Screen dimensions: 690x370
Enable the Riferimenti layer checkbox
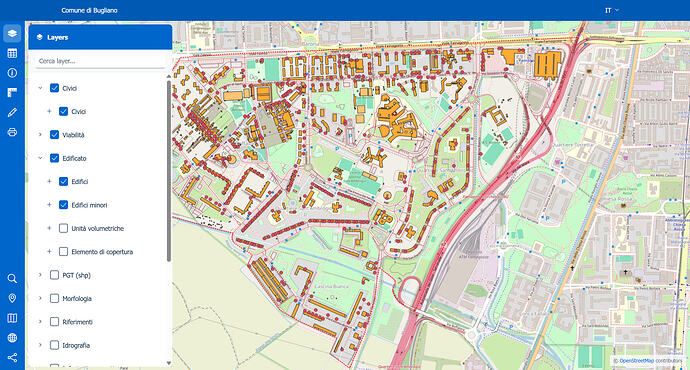coord(55,322)
